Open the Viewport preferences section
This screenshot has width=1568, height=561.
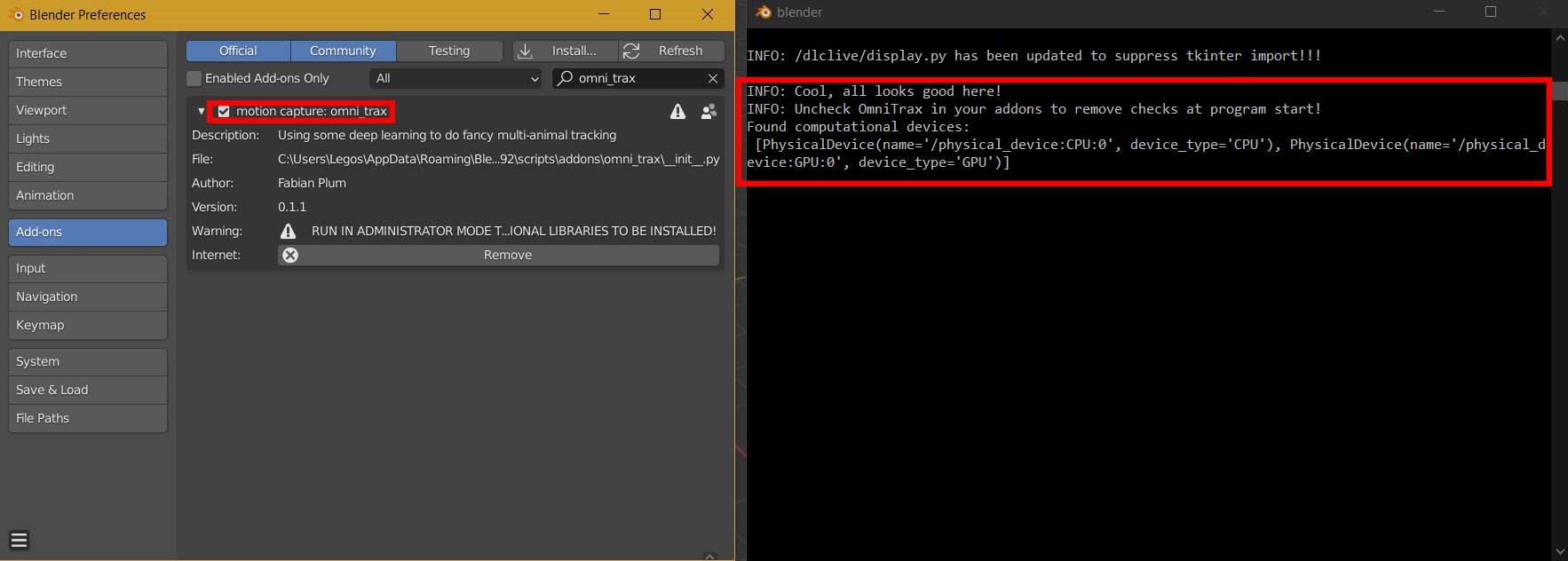click(x=88, y=110)
